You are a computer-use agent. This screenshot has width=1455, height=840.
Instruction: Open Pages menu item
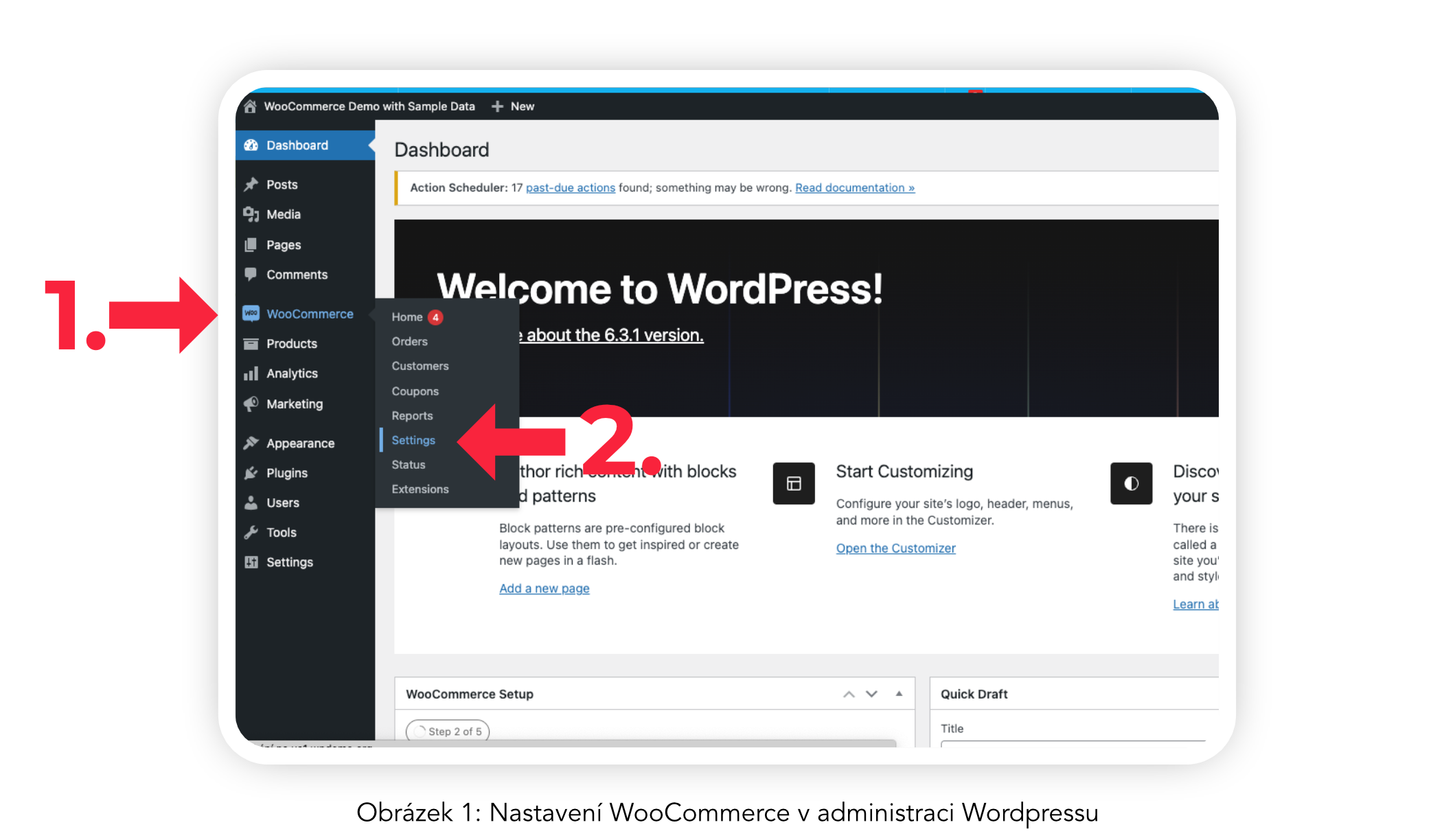(284, 245)
